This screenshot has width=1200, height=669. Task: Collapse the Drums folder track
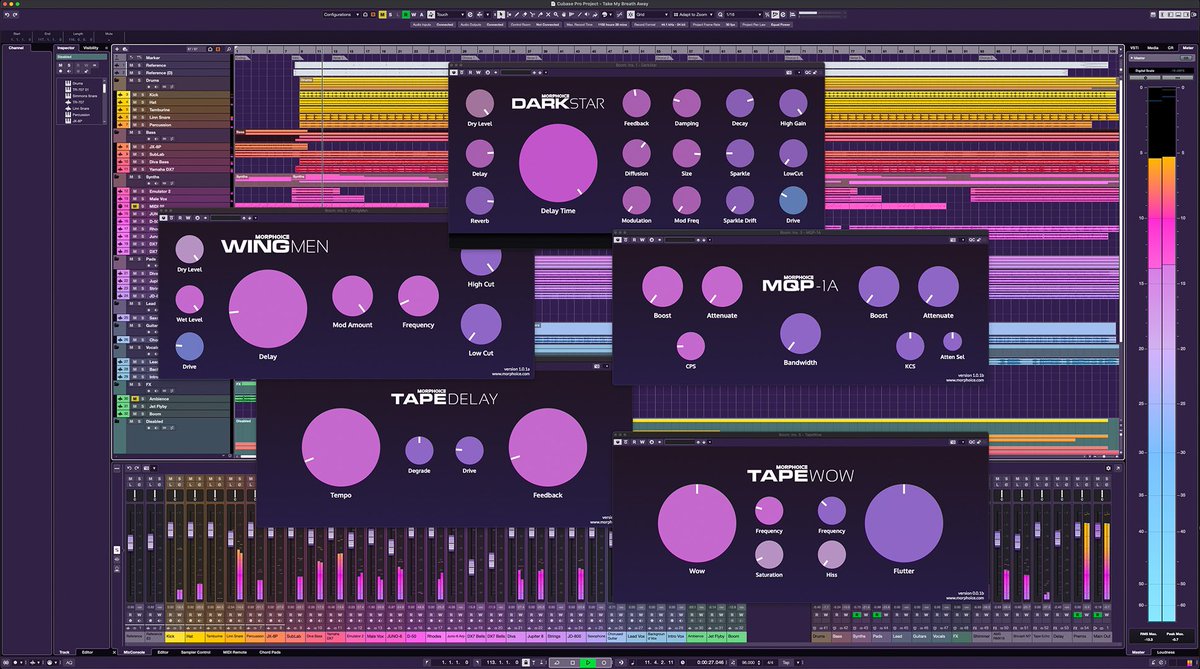click(x=116, y=80)
